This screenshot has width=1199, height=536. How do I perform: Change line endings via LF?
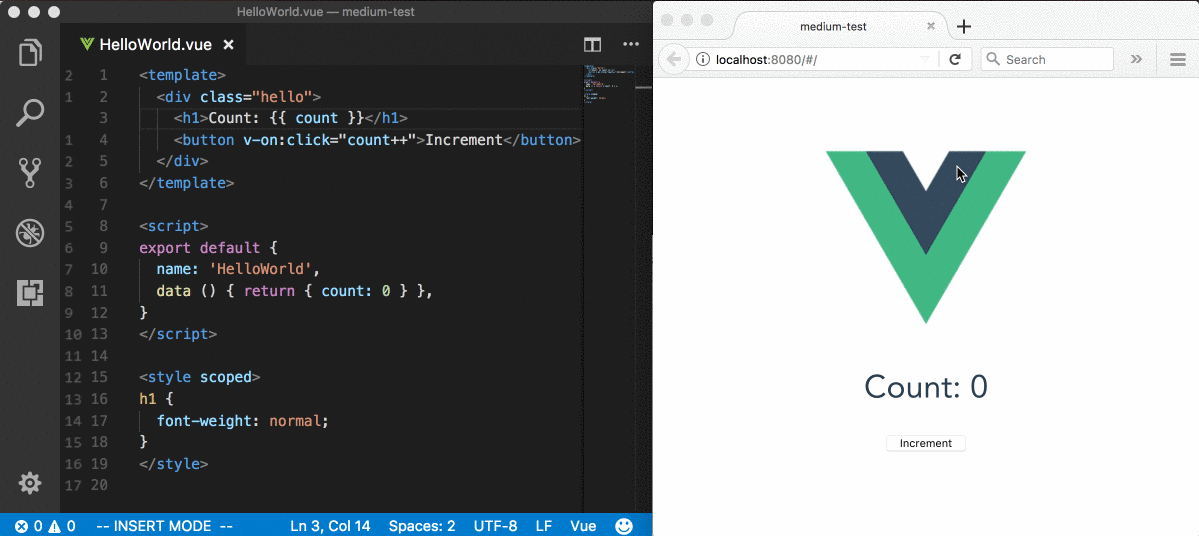coord(544,526)
